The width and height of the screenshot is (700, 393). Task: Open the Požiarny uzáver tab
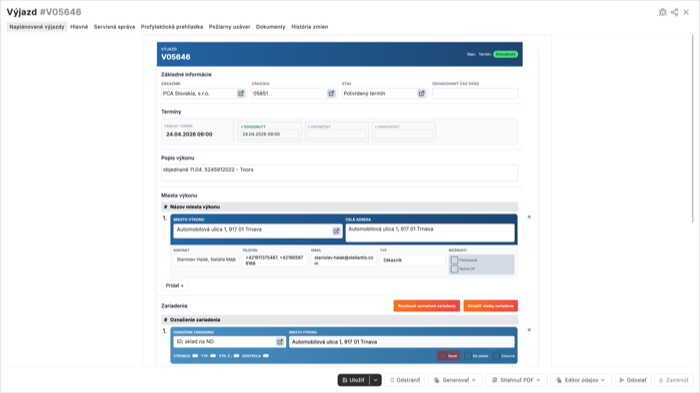229,27
